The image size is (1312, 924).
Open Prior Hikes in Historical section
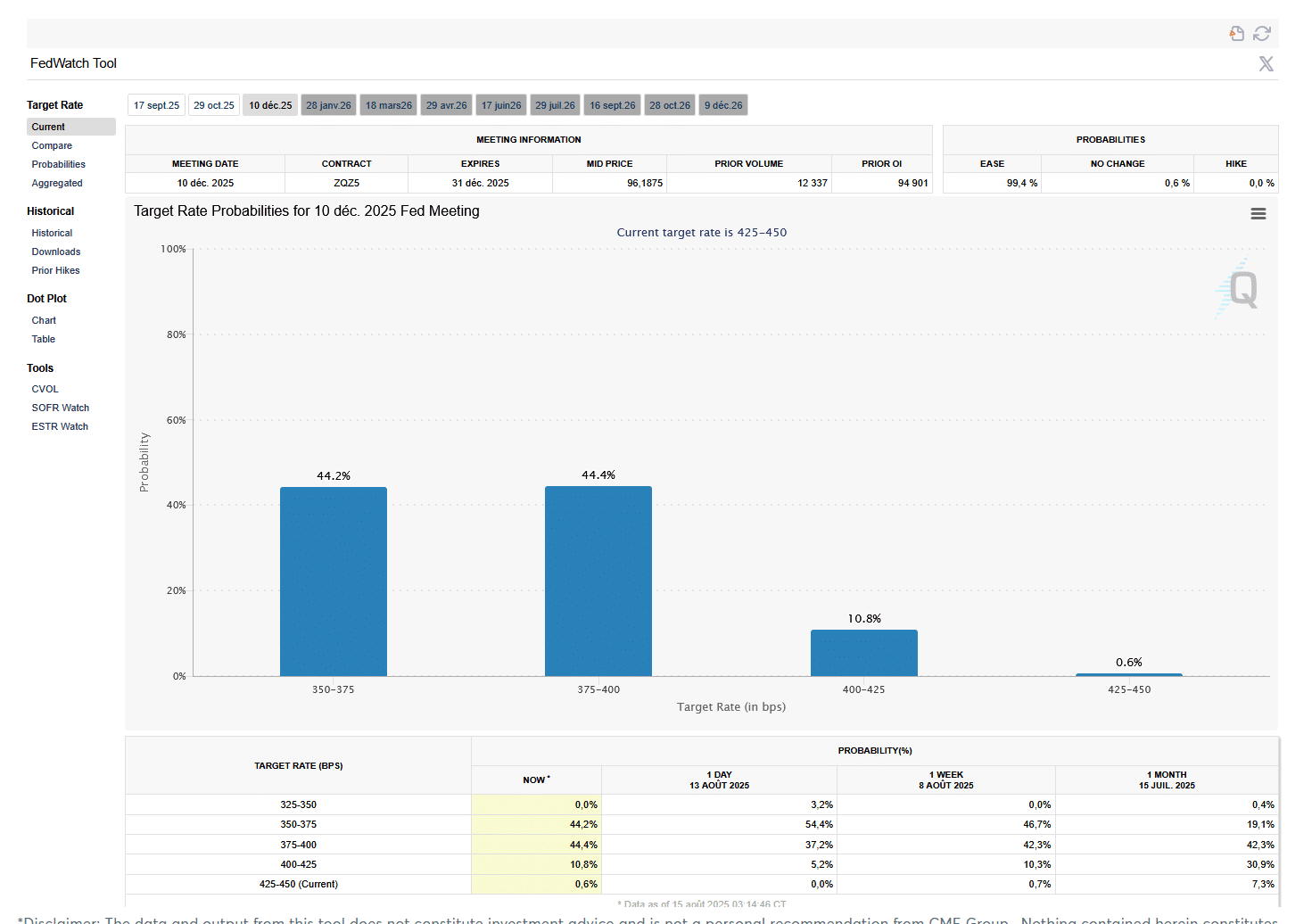(55, 270)
